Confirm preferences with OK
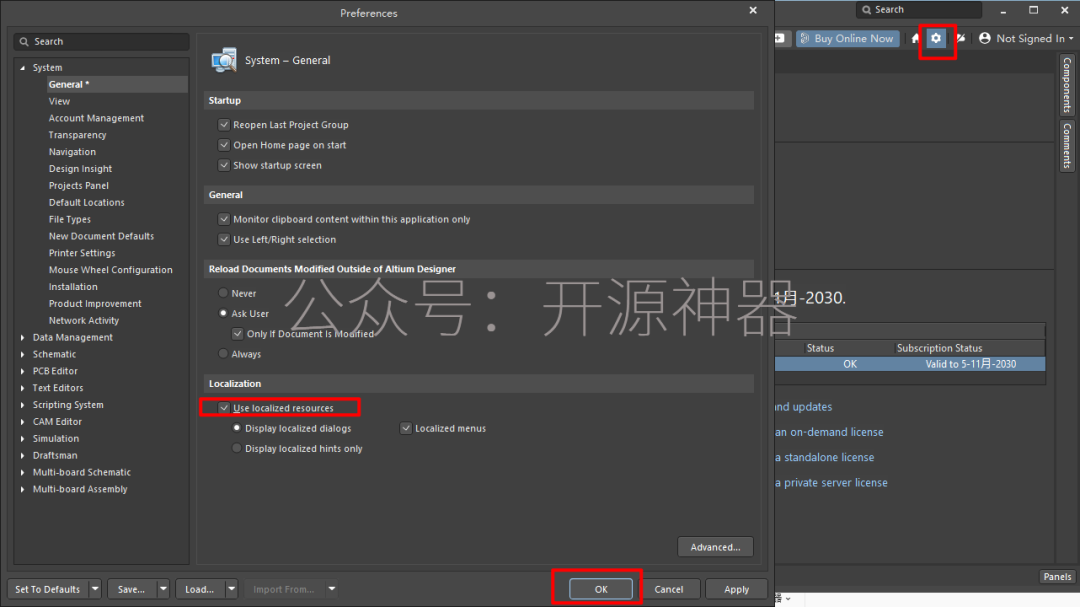The width and height of the screenshot is (1080, 607). [x=601, y=589]
